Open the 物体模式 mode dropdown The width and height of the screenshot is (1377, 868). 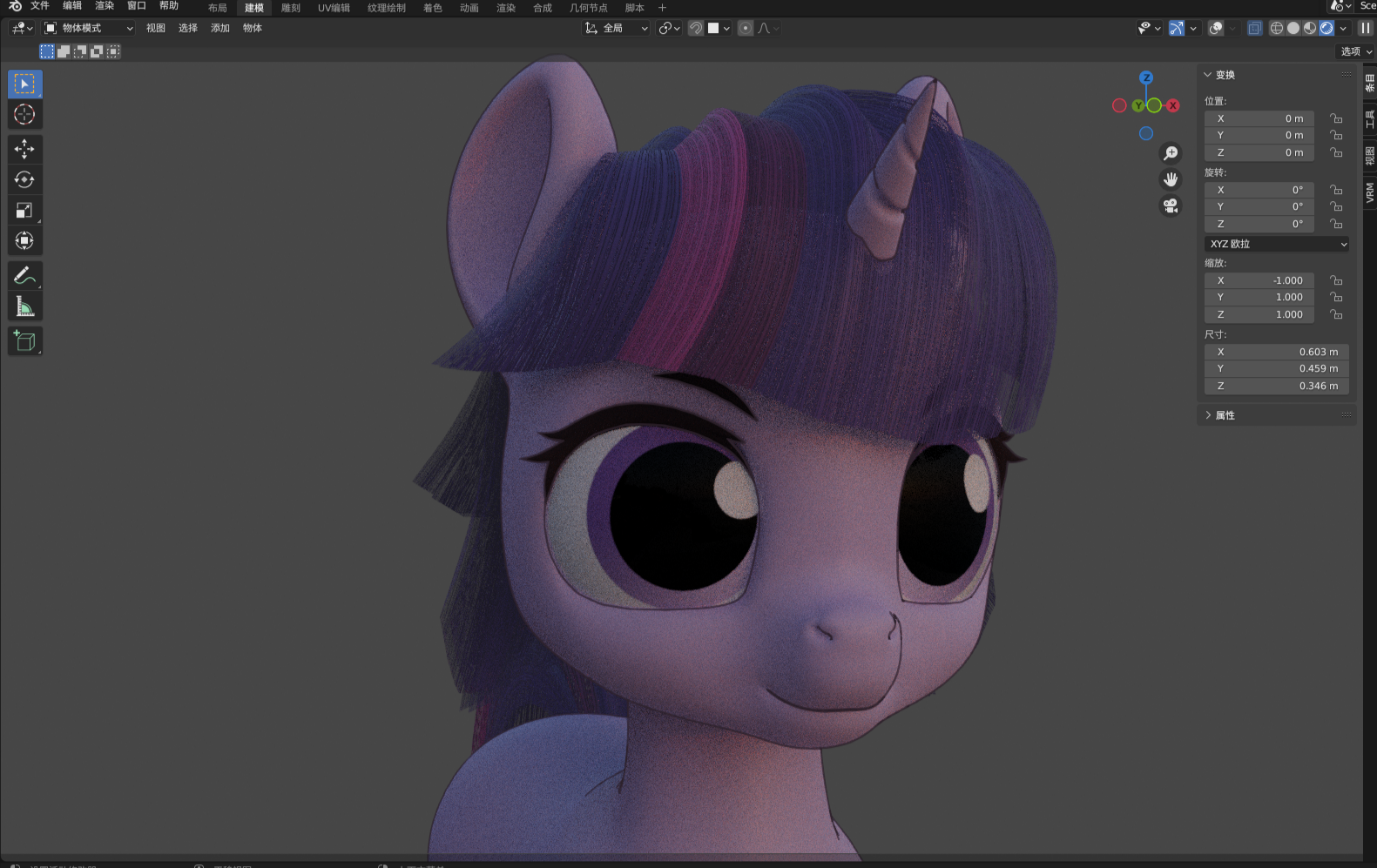click(89, 28)
